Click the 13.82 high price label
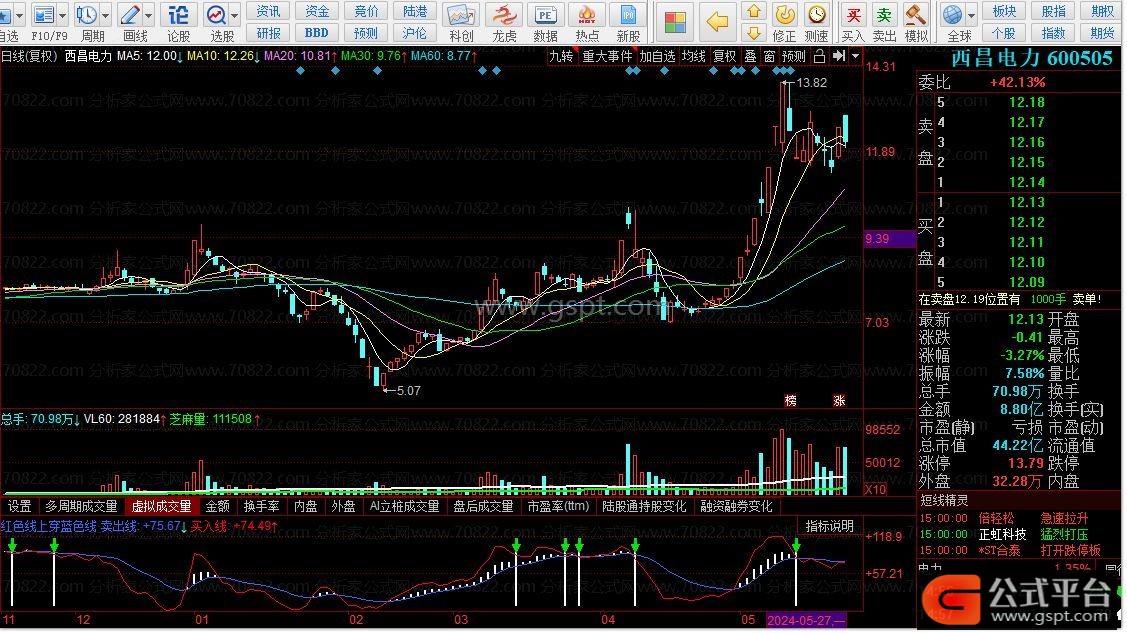This screenshot has height=633, width=1127. (811, 83)
